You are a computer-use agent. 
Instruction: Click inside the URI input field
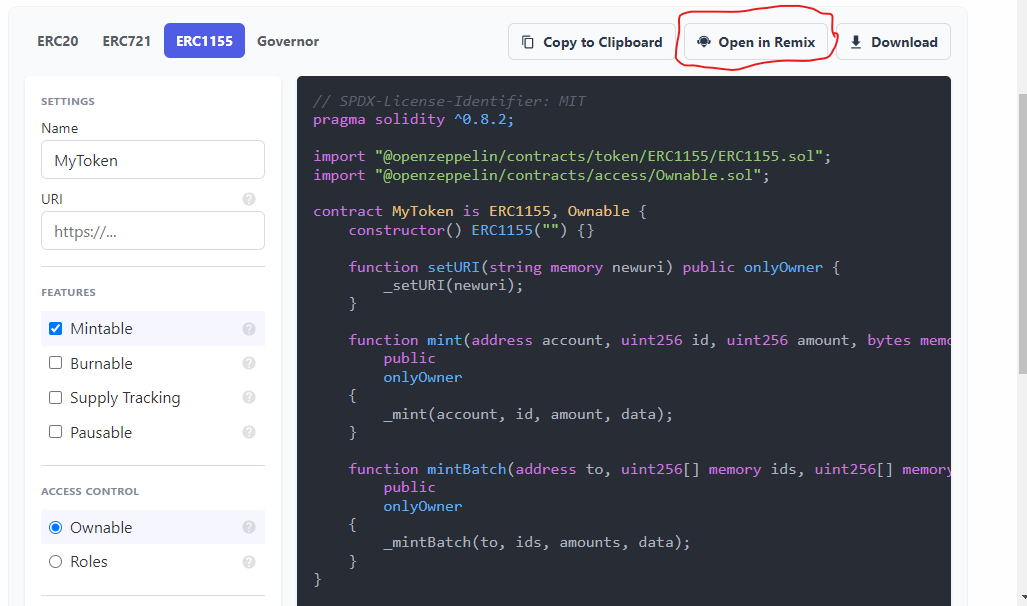[152, 231]
